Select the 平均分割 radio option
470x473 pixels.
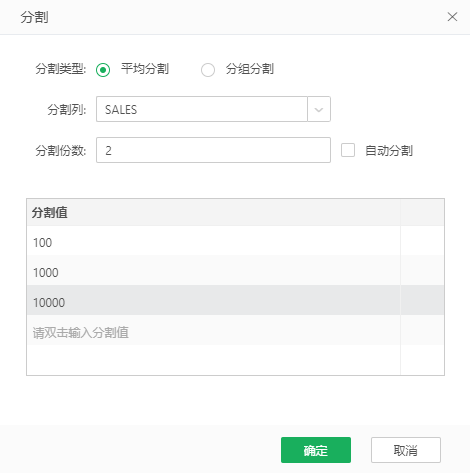[103, 70]
